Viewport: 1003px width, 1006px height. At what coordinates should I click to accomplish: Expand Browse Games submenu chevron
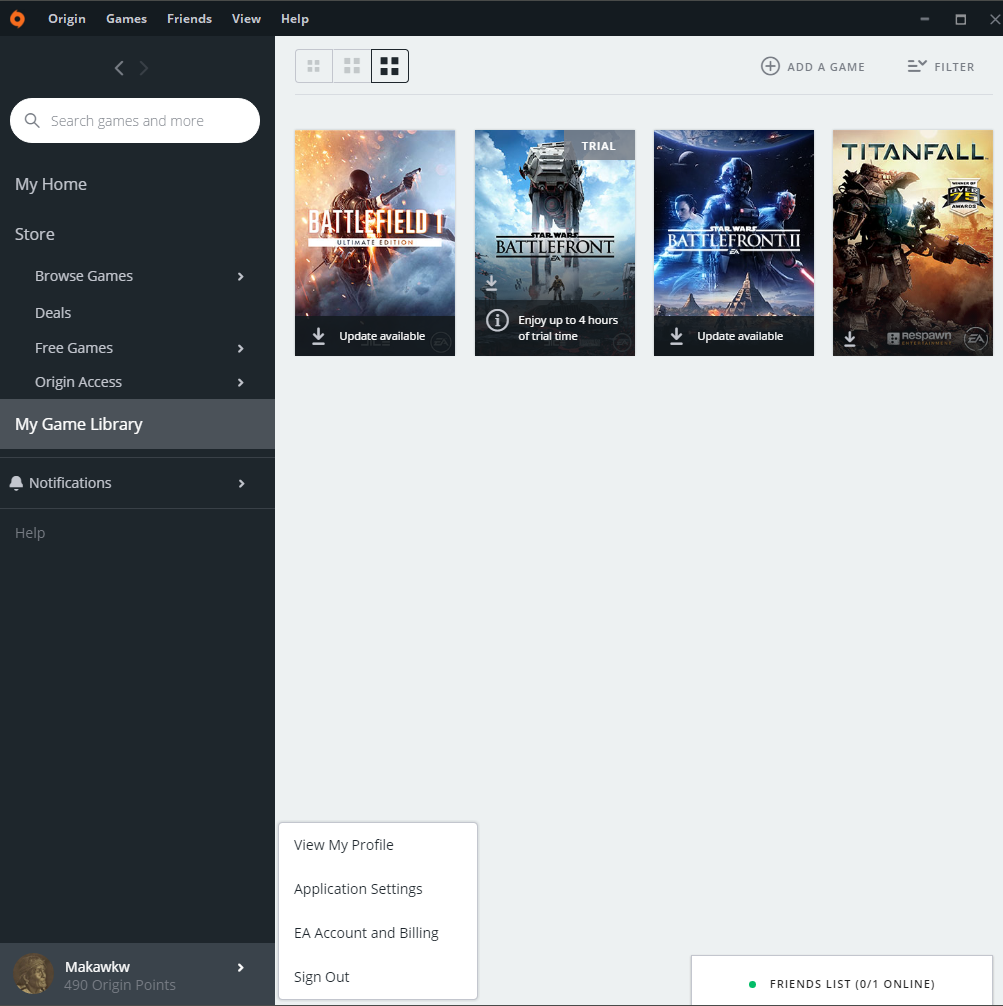pos(241,277)
